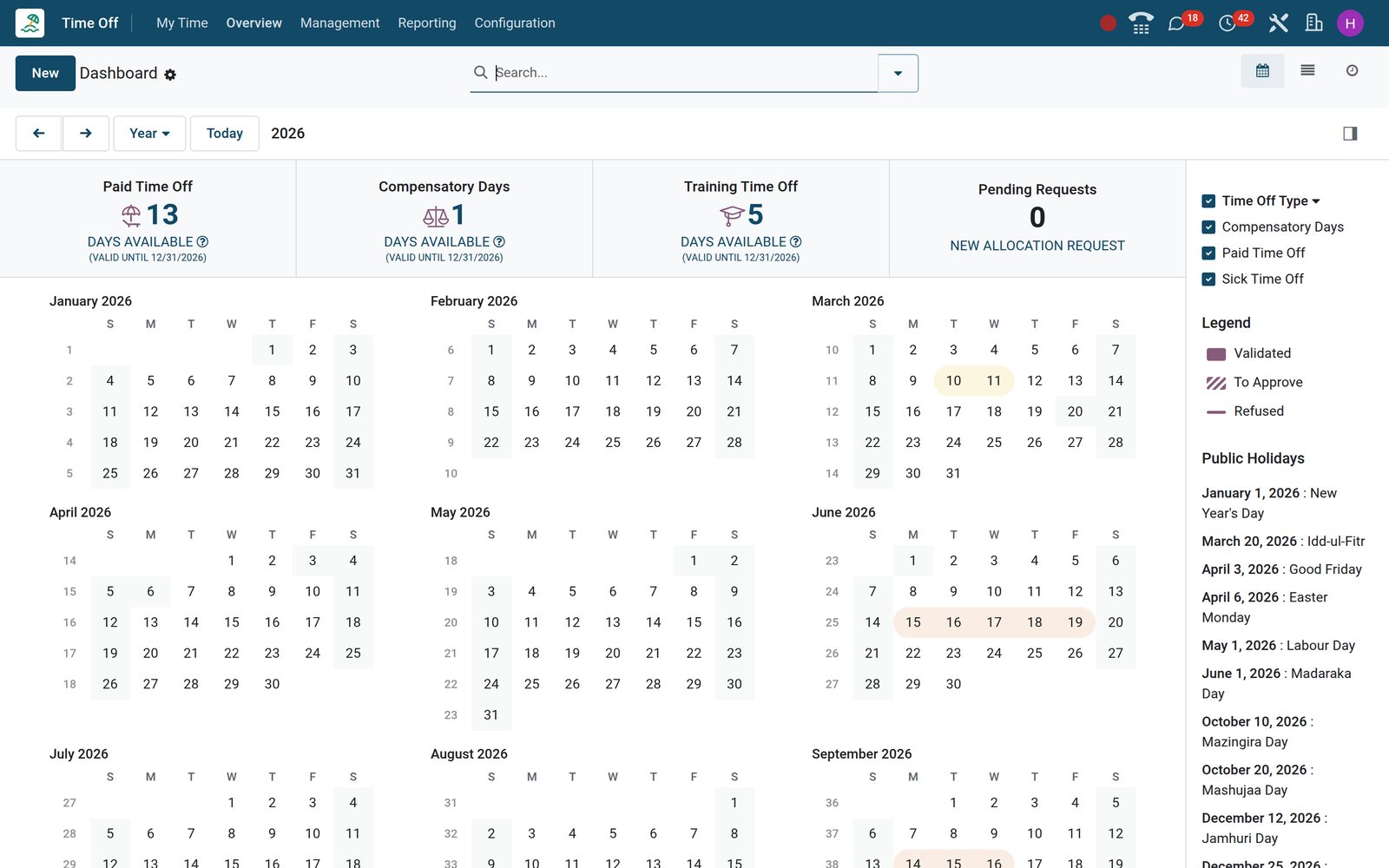Select March 10 in the calendar

pyautogui.click(x=953, y=381)
